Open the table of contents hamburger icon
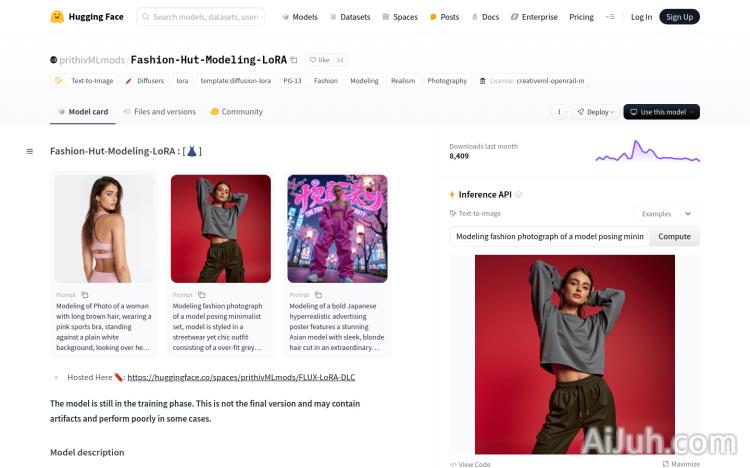Viewport: 750px width, 468px height. click(30, 151)
